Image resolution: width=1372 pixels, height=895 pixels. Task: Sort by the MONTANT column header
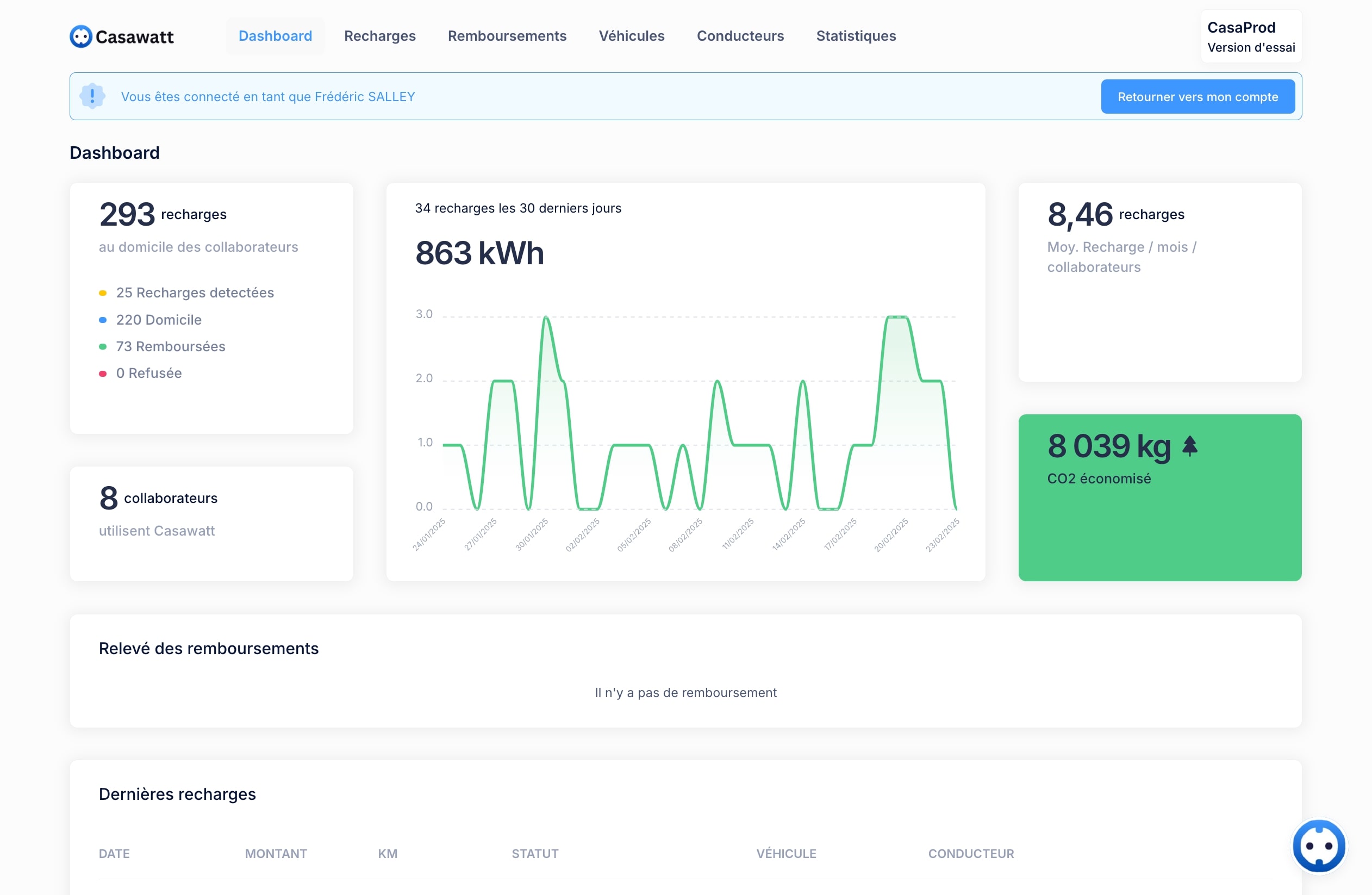pos(276,854)
